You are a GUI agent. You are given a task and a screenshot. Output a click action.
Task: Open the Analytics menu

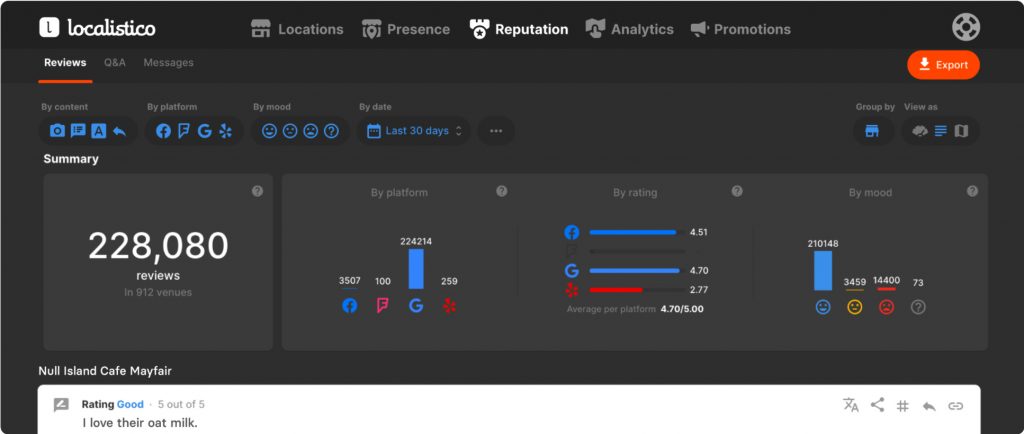(629, 29)
